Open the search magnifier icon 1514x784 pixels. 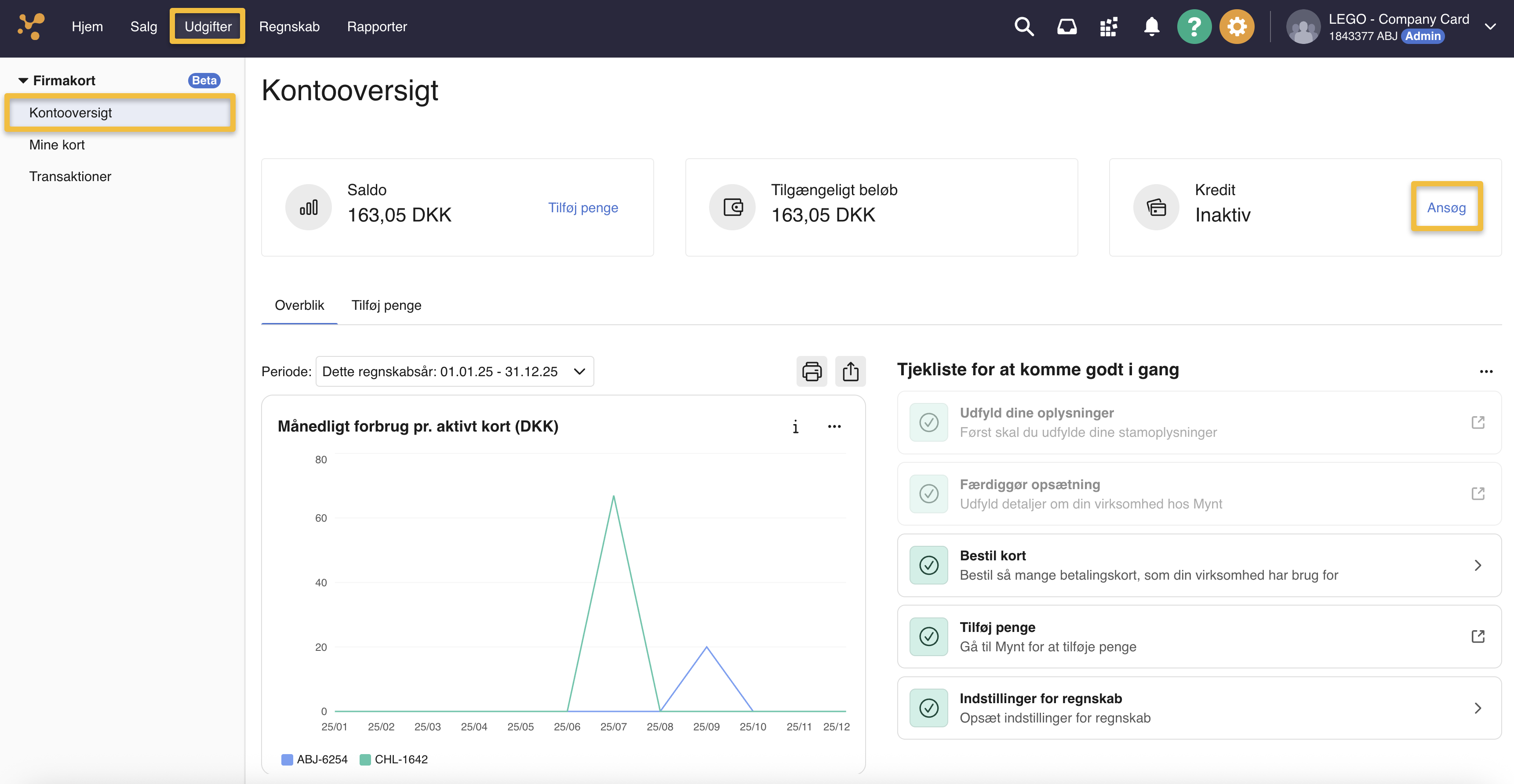click(1024, 26)
